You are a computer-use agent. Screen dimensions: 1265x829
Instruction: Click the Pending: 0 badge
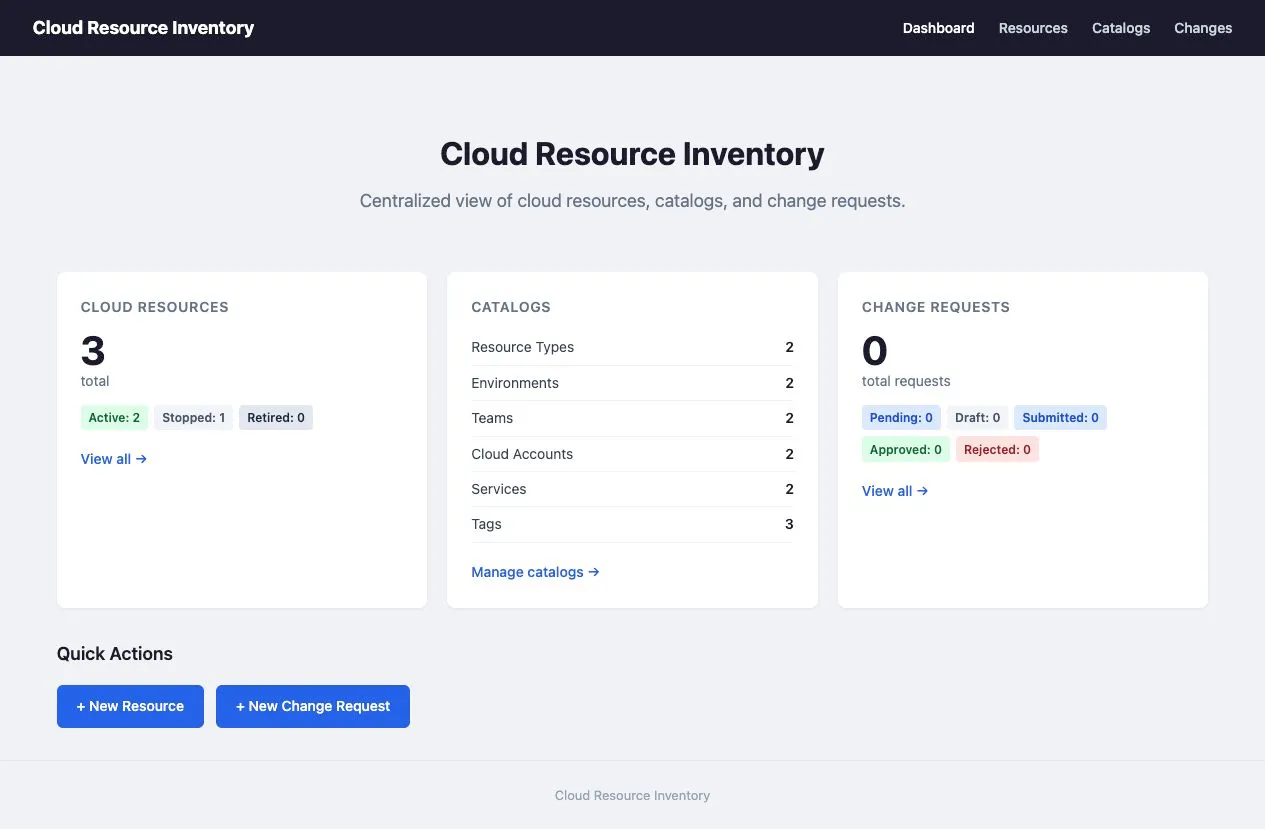point(901,418)
